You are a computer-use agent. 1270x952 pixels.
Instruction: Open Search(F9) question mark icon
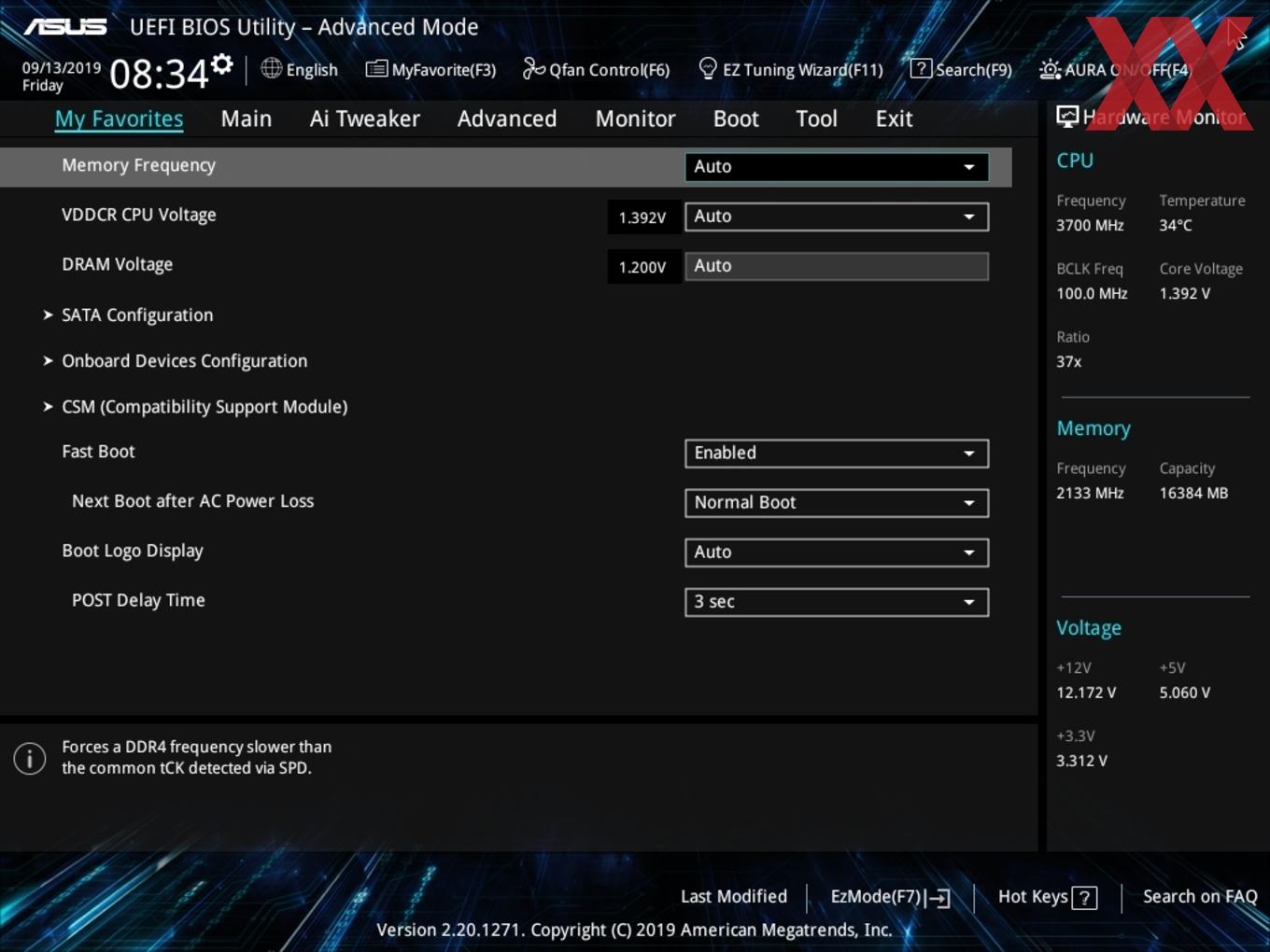pyautogui.click(x=921, y=68)
